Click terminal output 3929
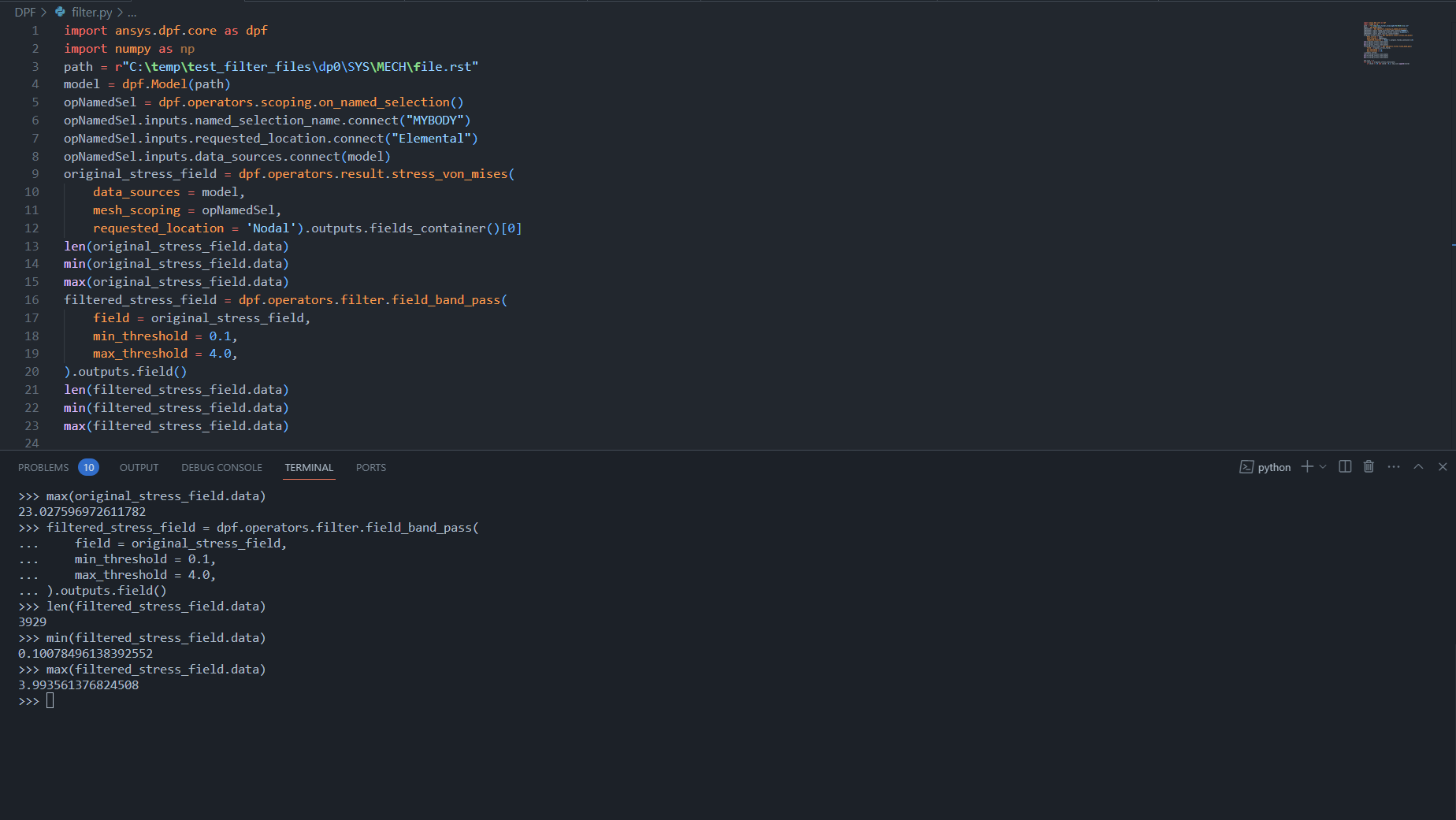 [x=32, y=622]
